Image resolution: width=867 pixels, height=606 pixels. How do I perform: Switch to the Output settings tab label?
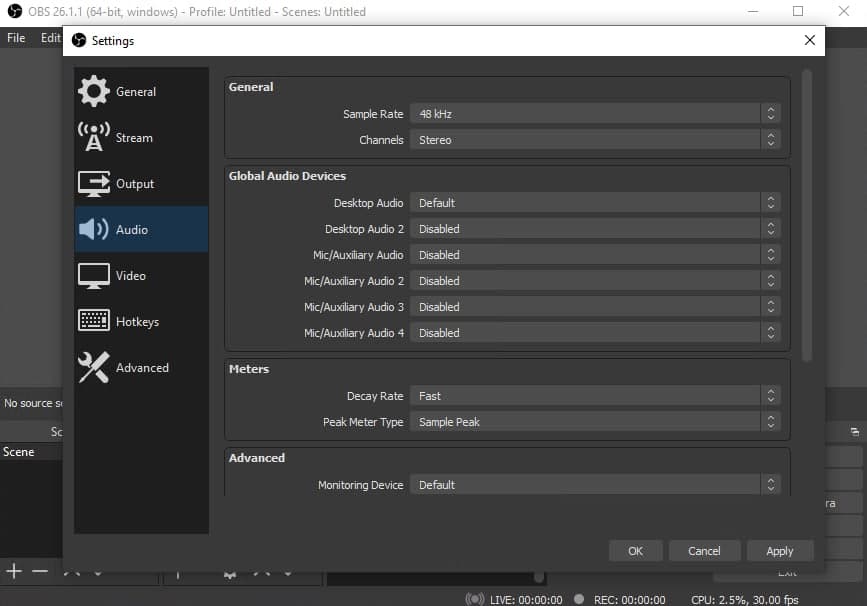tap(135, 184)
